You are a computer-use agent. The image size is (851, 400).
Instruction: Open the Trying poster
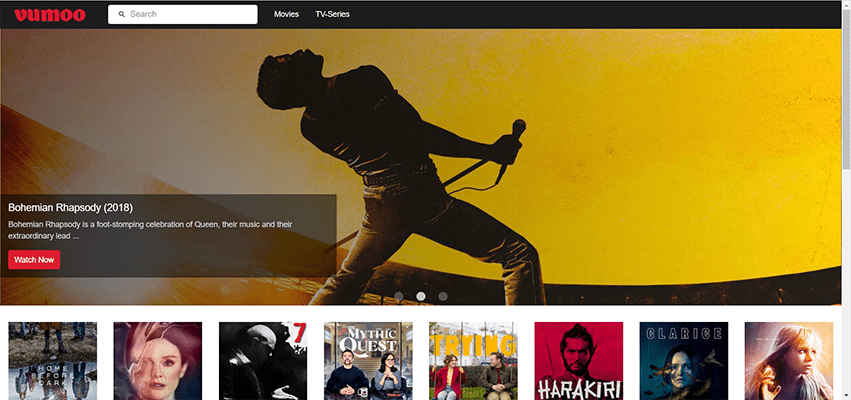click(473, 361)
